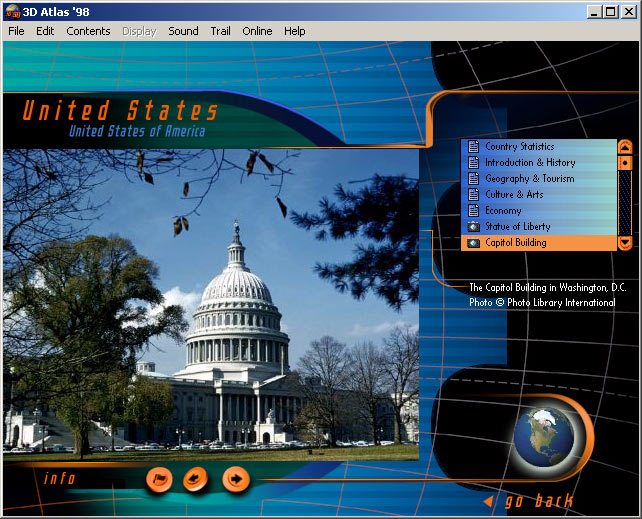The width and height of the screenshot is (642, 519).
Task: Open the Sound menu
Action: coord(183,31)
